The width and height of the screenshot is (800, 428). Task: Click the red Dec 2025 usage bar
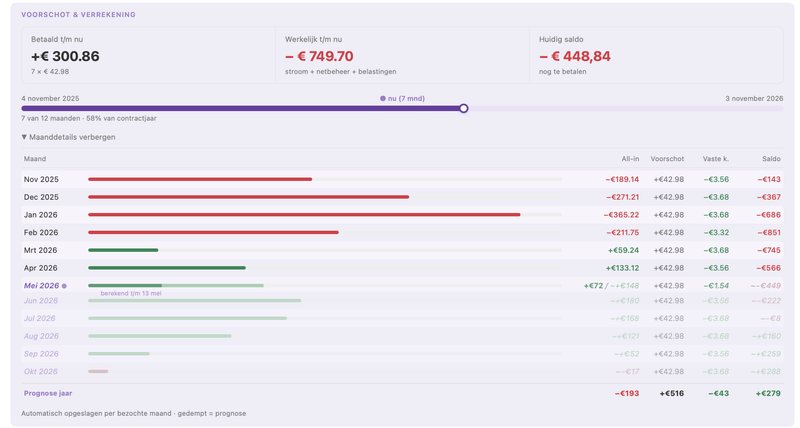click(248, 197)
